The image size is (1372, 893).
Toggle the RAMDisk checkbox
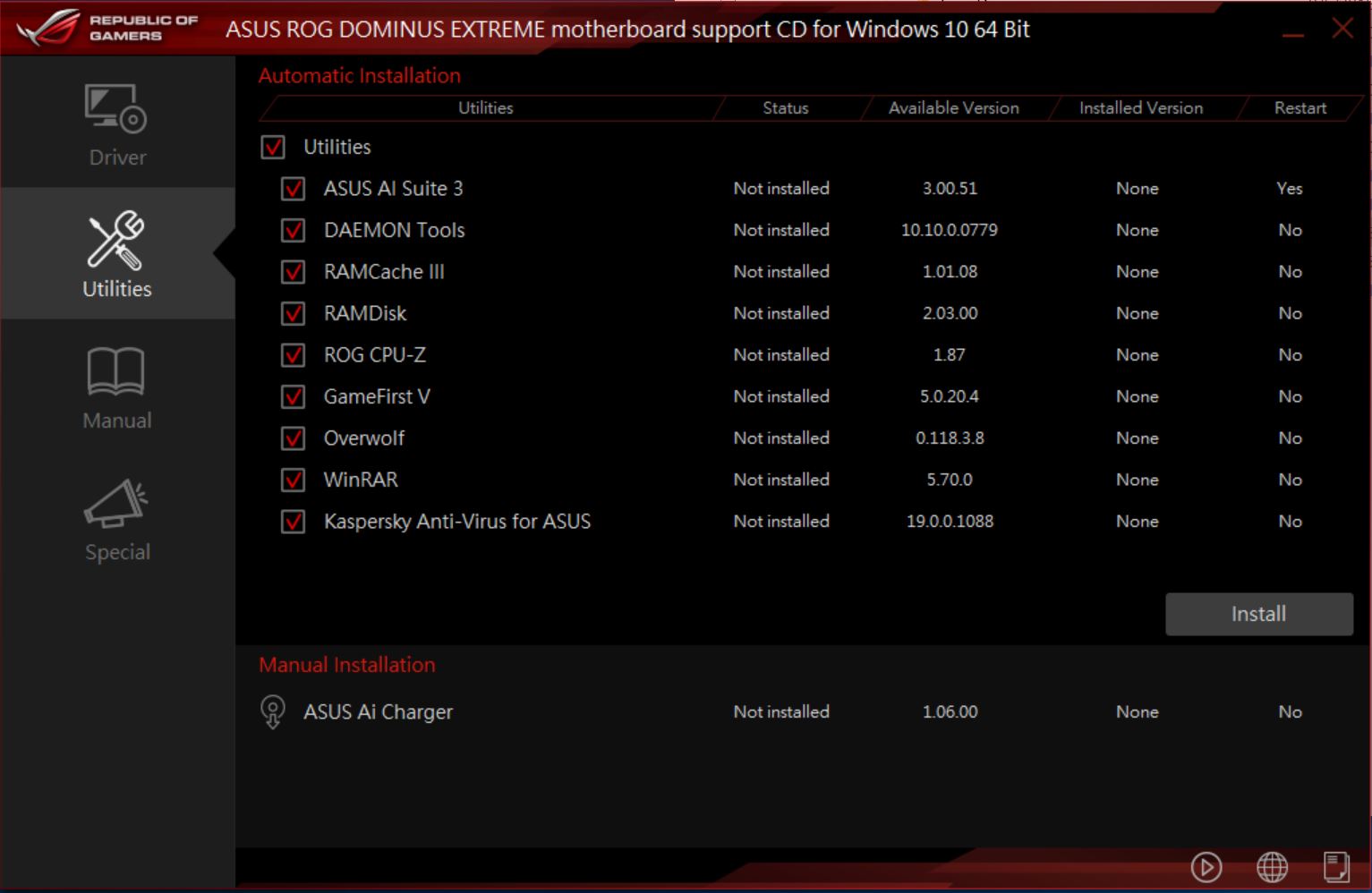click(293, 313)
